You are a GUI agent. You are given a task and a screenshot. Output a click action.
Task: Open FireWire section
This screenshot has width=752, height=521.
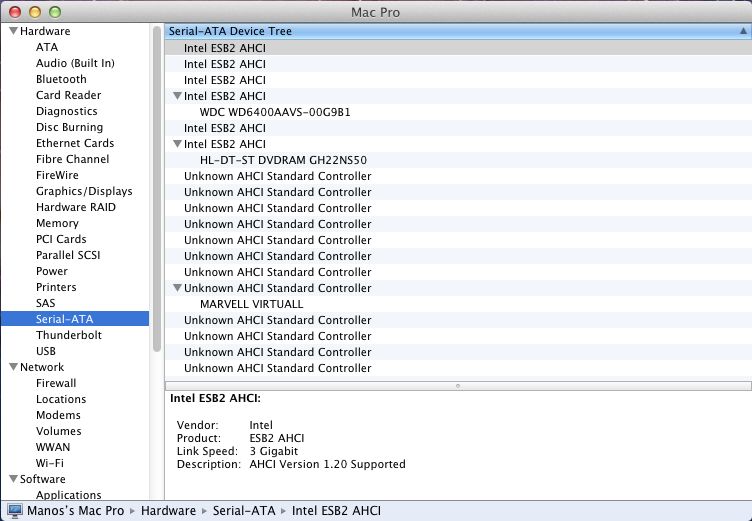(57, 175)
